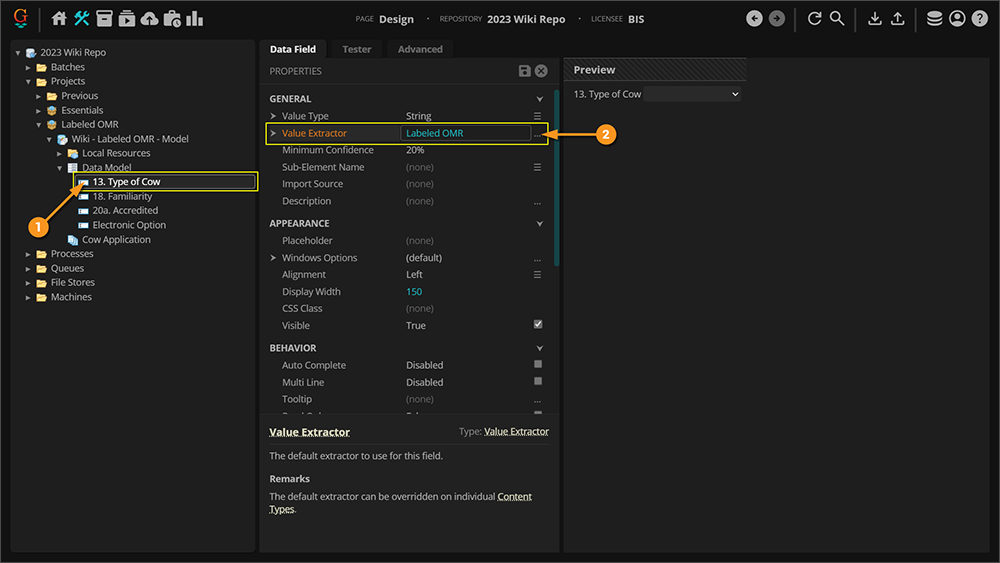1000x563 pixels.
Task: Click the Value Extractor type link
Action: (516, 432)
